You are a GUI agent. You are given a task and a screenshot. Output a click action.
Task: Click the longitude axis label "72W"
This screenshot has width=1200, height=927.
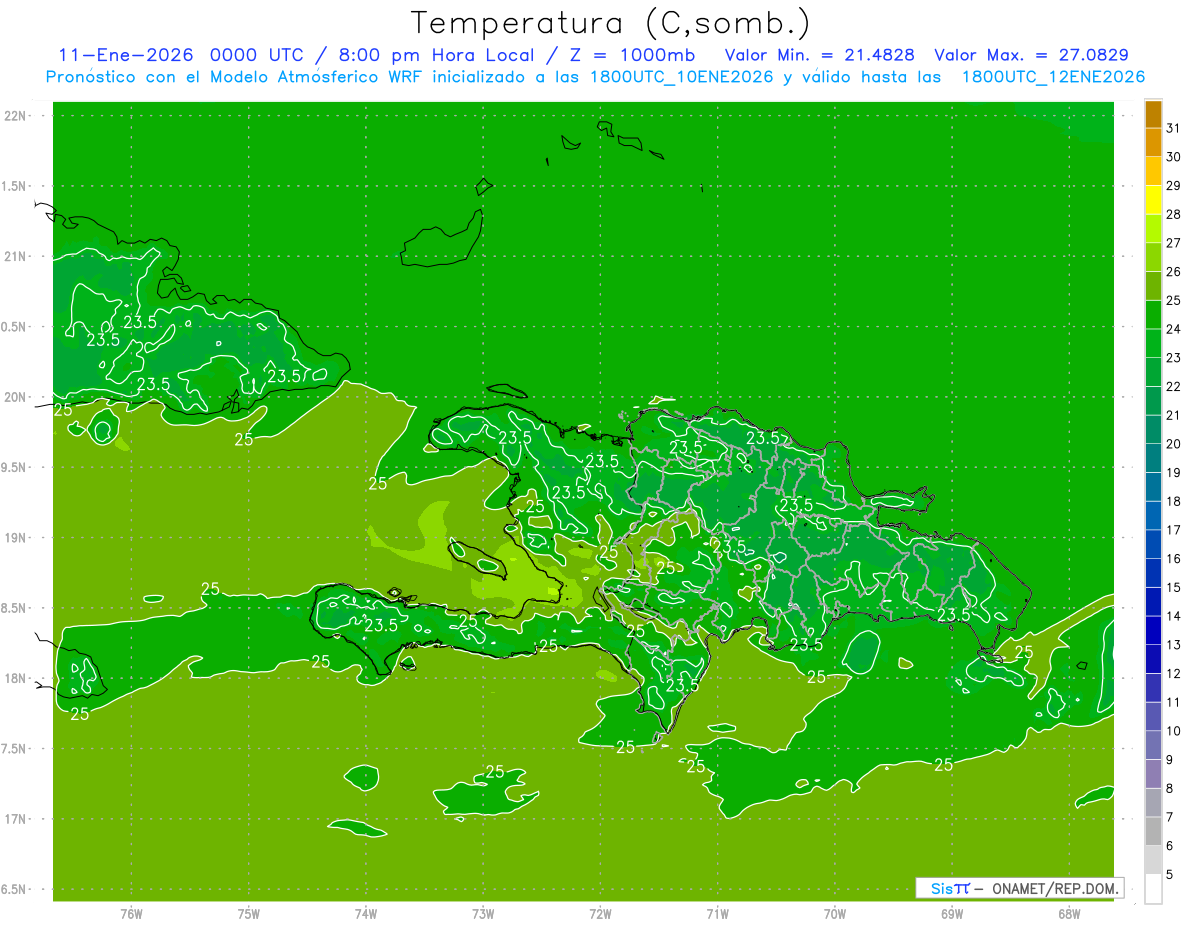pyautogui.click(x=600, y=913)
